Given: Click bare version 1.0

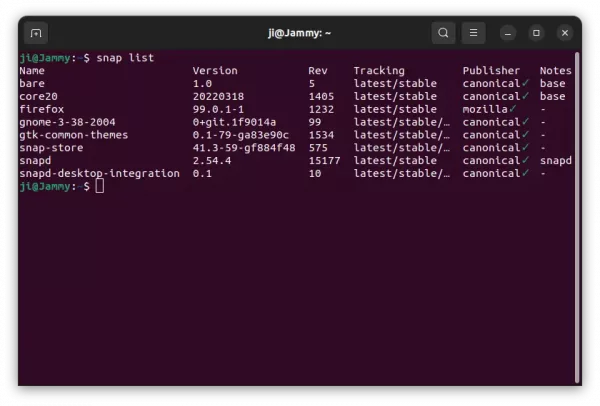Looking at the screenshot, I should (202, 83).
